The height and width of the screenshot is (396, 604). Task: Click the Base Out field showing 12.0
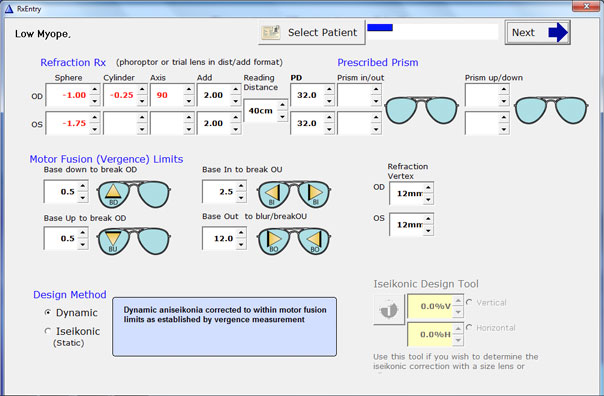click(x=220, y=238)
